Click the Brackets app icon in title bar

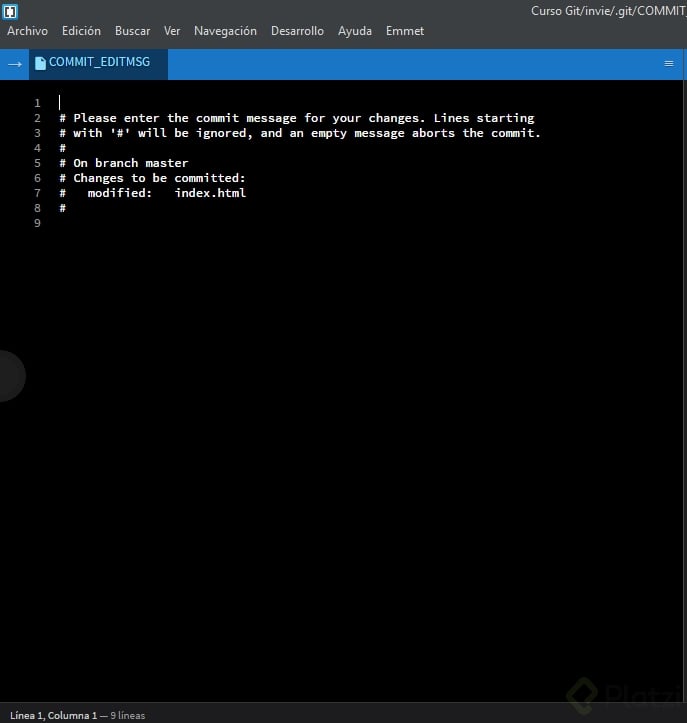pyautogui.click(x=10, y=12)
